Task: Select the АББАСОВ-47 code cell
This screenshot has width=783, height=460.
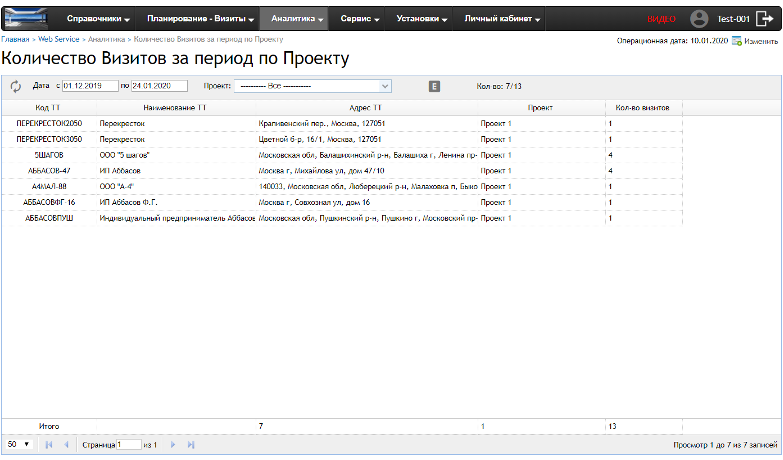Action: coord(49,171)
